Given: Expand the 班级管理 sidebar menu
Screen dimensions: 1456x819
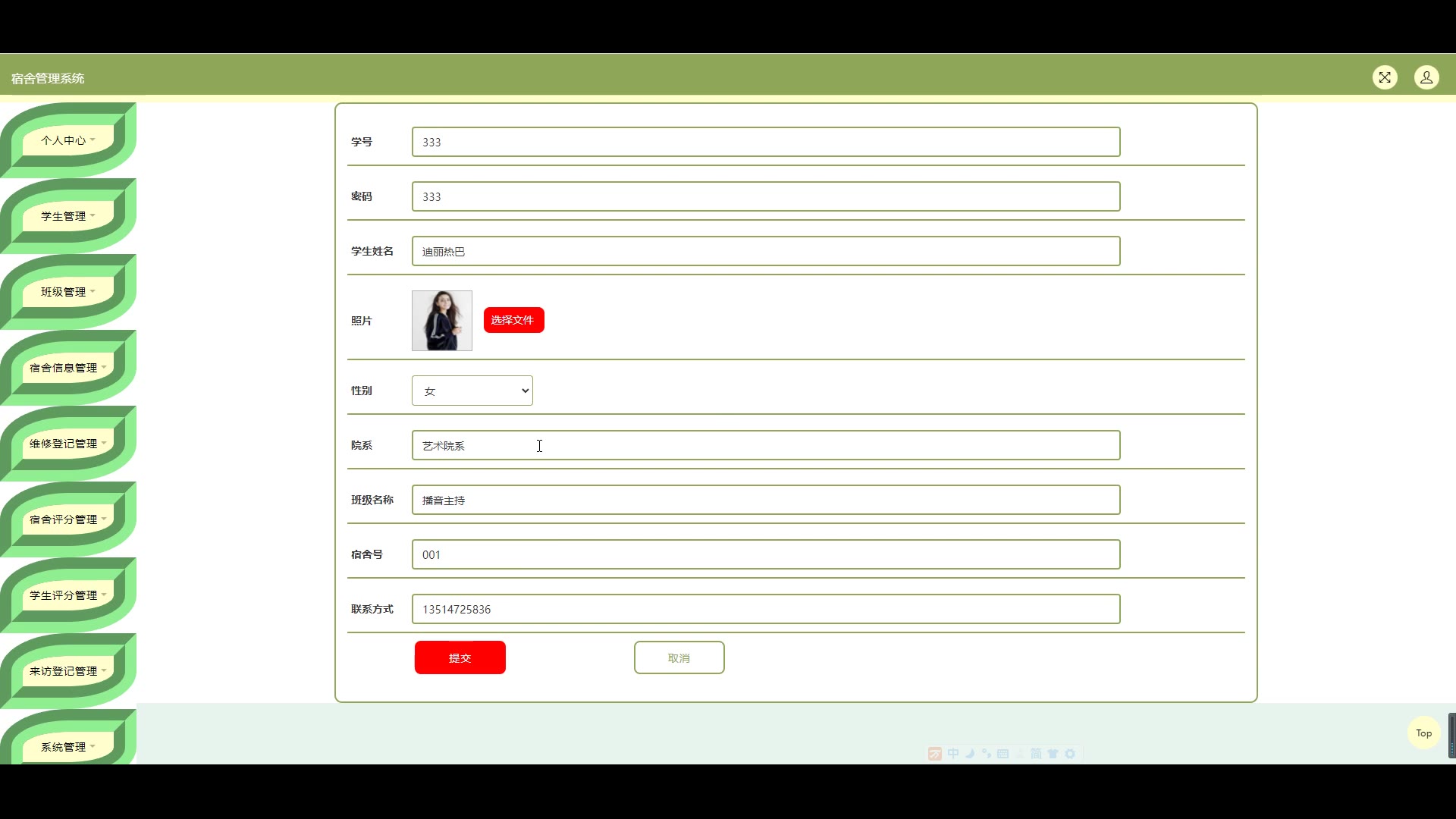Looking at the screenshot, I should (x=68, y=292).
